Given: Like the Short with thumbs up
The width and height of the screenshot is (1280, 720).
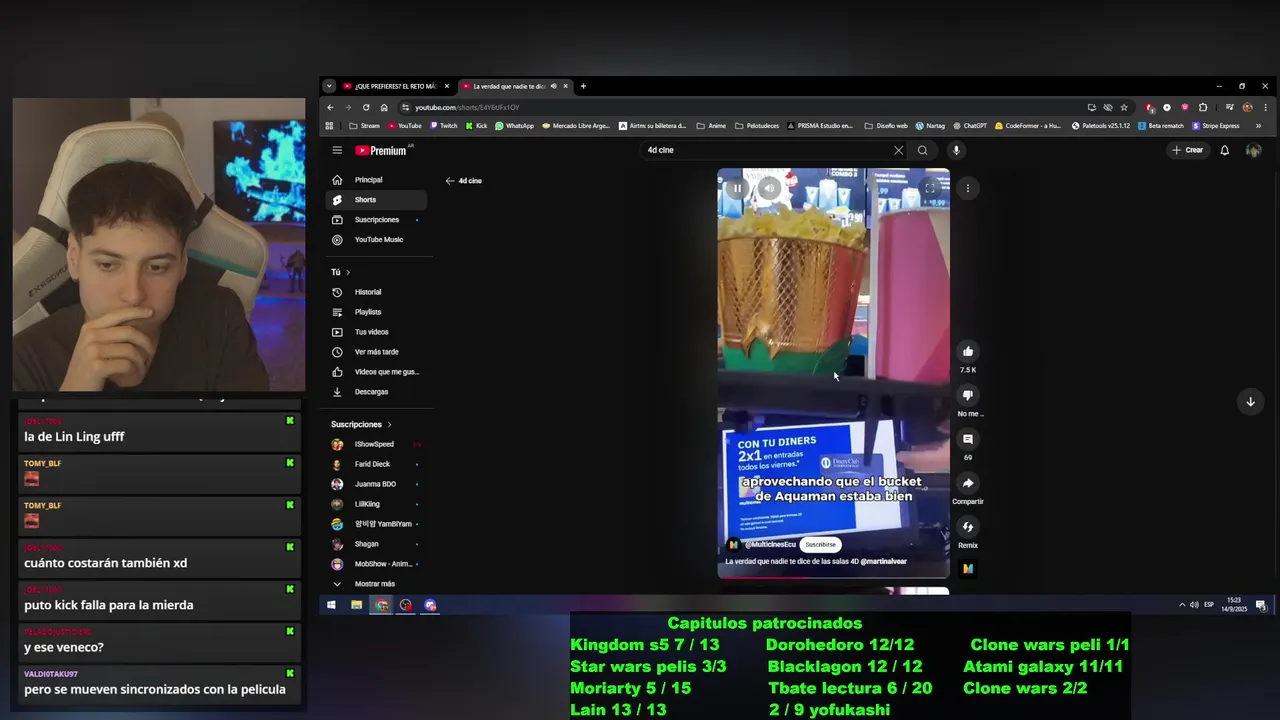Looking at the screenshot, I should 967,351.
